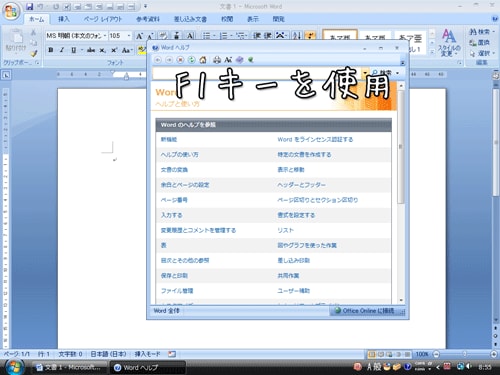Save document via Quick Access Toolbar
Image resolution: width=500 pixels, height=375 pixels.
click(x=29, y=6)
